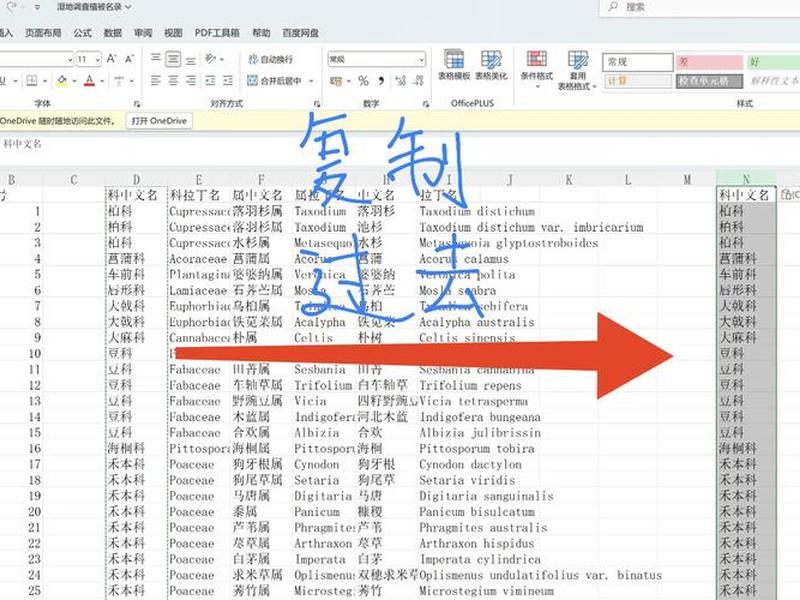800x600 pixels.
Task: Click 打开 OneDrive button
Action: pos(159,121)
